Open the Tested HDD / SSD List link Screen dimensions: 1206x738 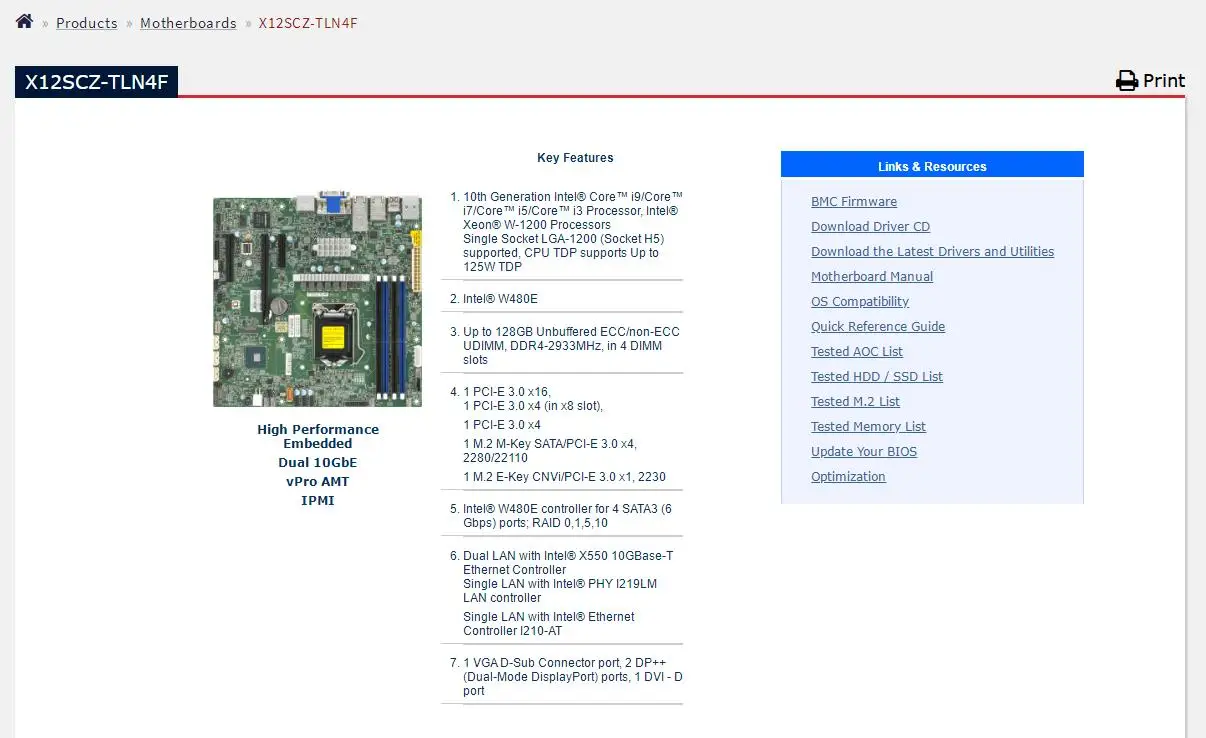[x=877, y=377]
